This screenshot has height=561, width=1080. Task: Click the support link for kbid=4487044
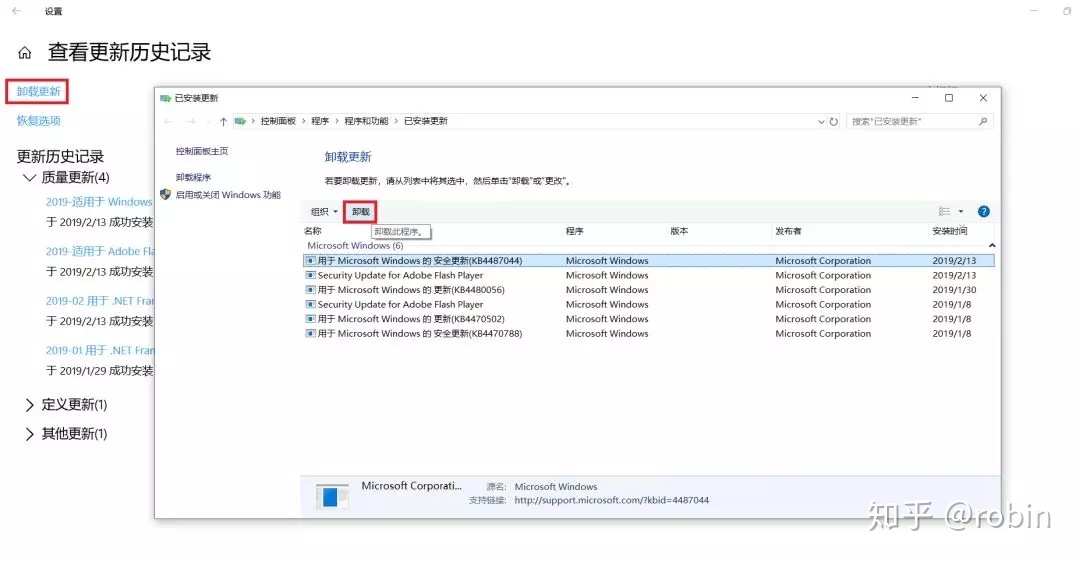(x=612, y=500)
